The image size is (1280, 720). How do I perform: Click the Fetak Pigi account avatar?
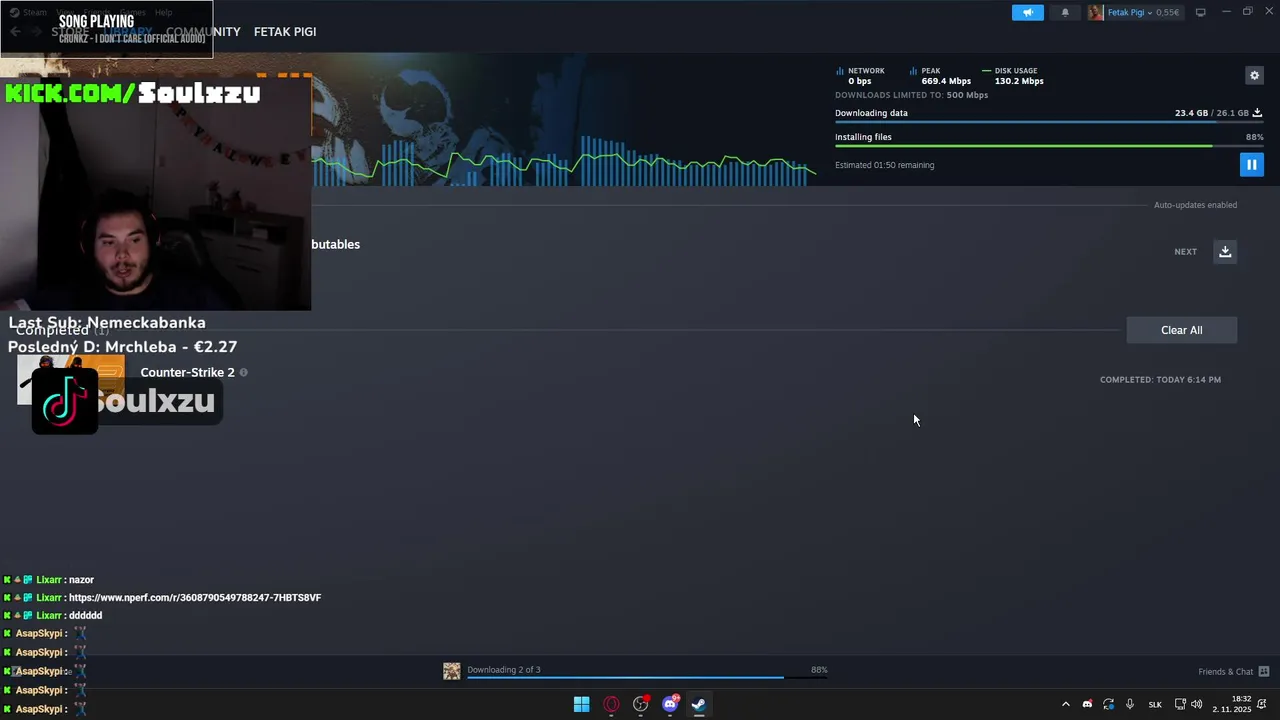(x=1096, y=12)
